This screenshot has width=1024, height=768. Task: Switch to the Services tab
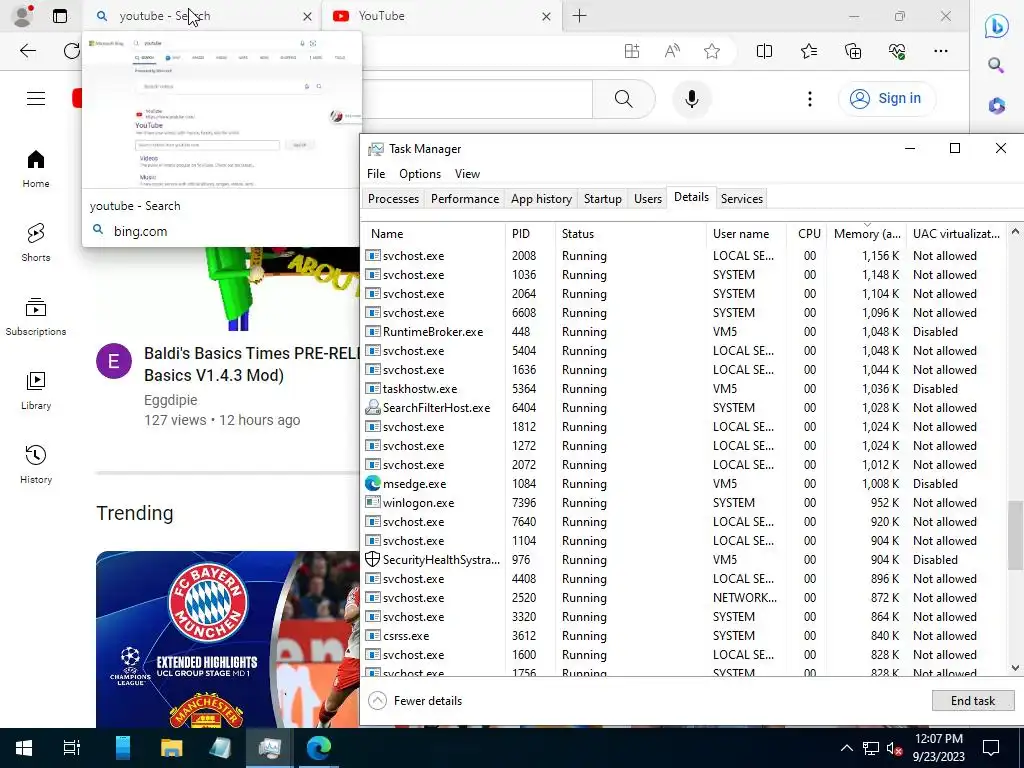(741, 199)
